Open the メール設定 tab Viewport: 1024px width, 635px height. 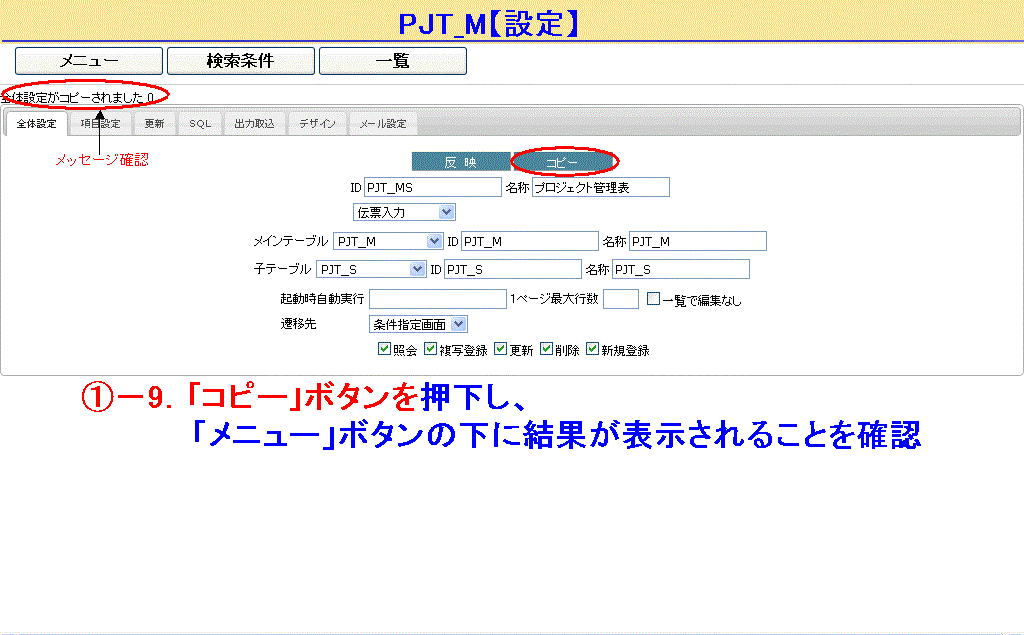pos(383,124)
